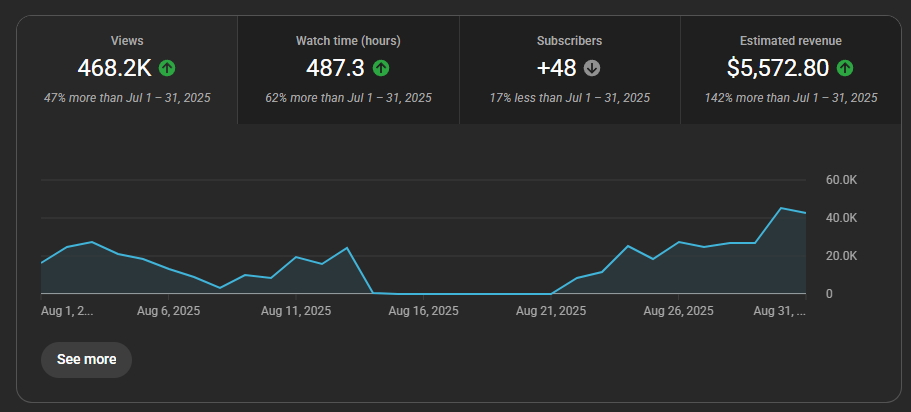Click the Aug 26, 2025 date label
The width and height of the screenshot is (911, 412).
[x=679, y=311]
